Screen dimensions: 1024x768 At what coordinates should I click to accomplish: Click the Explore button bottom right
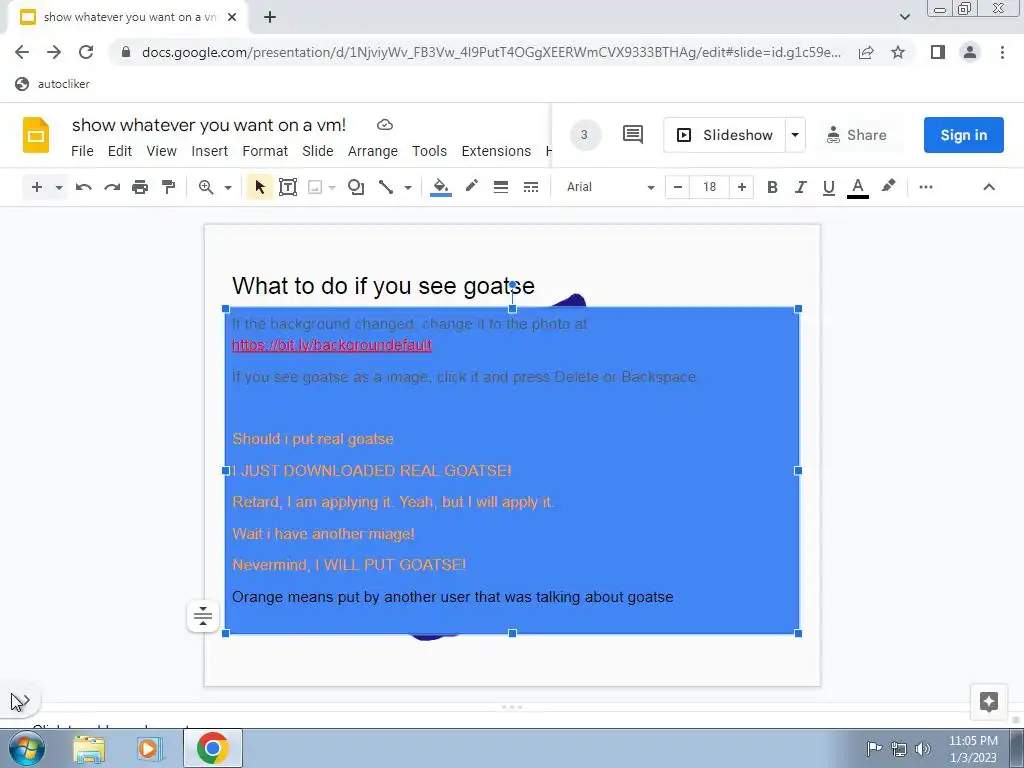click(988, 701)
